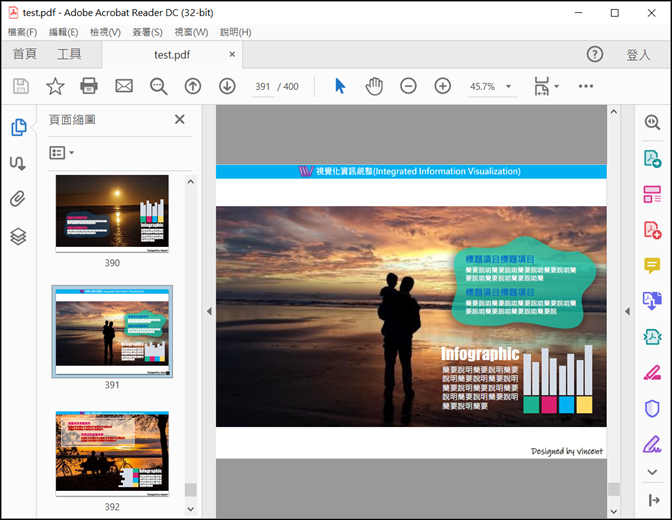Image resolution: width=672 pixels, height=520 pixels.
Task: Open the Organize Pages tool
Action: click(x=652, y=194)
